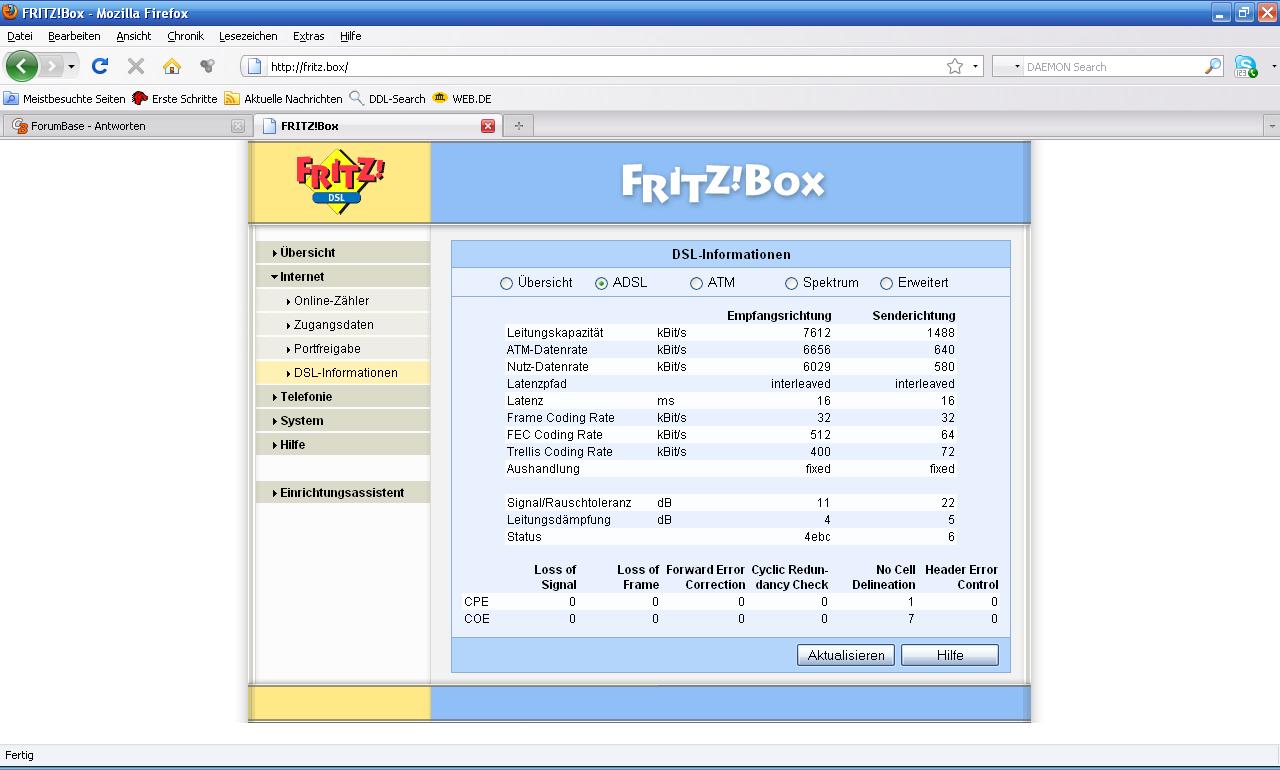1280x770 pixels.
Task: Open the Einrichtungsassistent sidebar item
Action: point(343,493)
